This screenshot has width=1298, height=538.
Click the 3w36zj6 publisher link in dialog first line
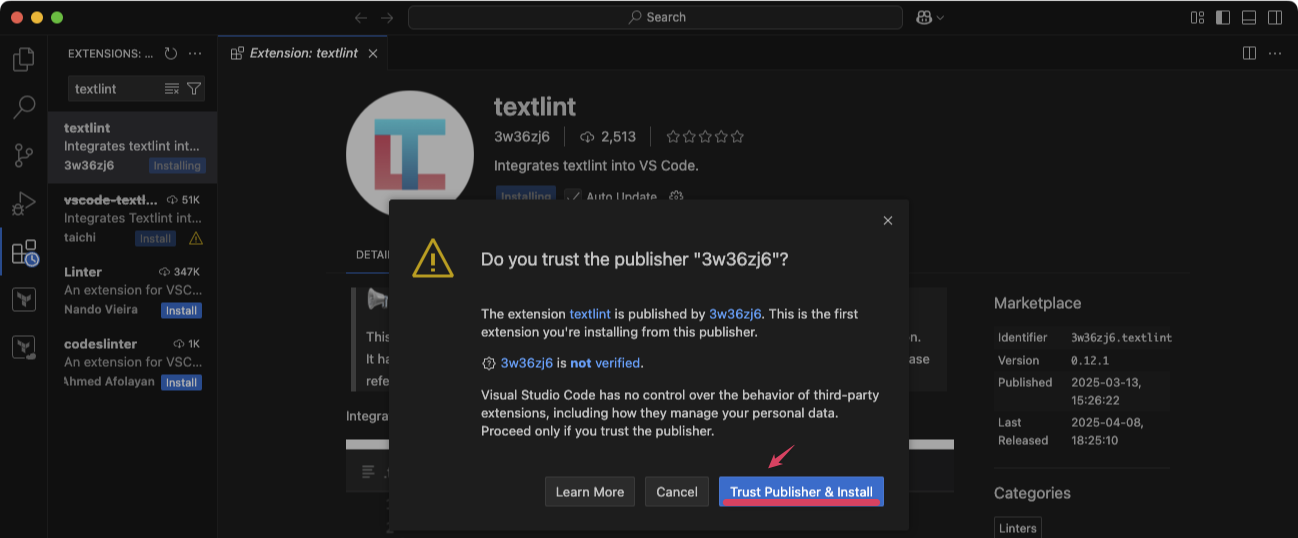click(x=735, y=314)
